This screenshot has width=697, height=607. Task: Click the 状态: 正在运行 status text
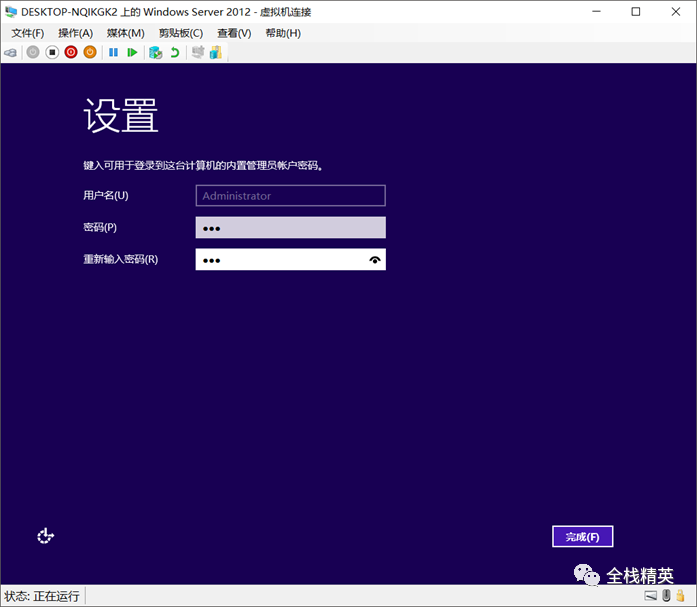click(42, 596)
